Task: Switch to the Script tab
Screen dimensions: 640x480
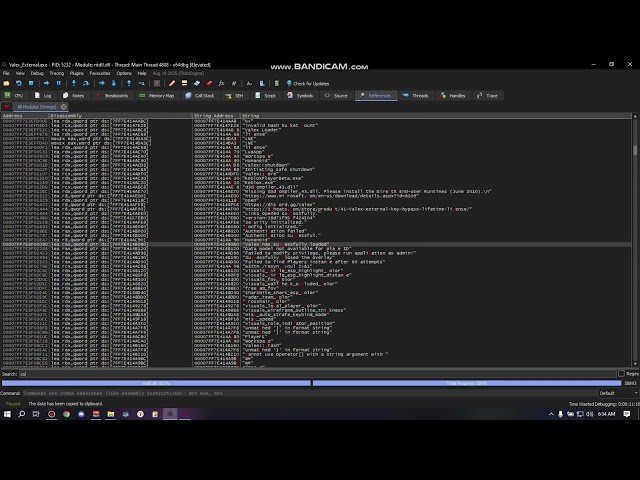Action: coord(266,96)
